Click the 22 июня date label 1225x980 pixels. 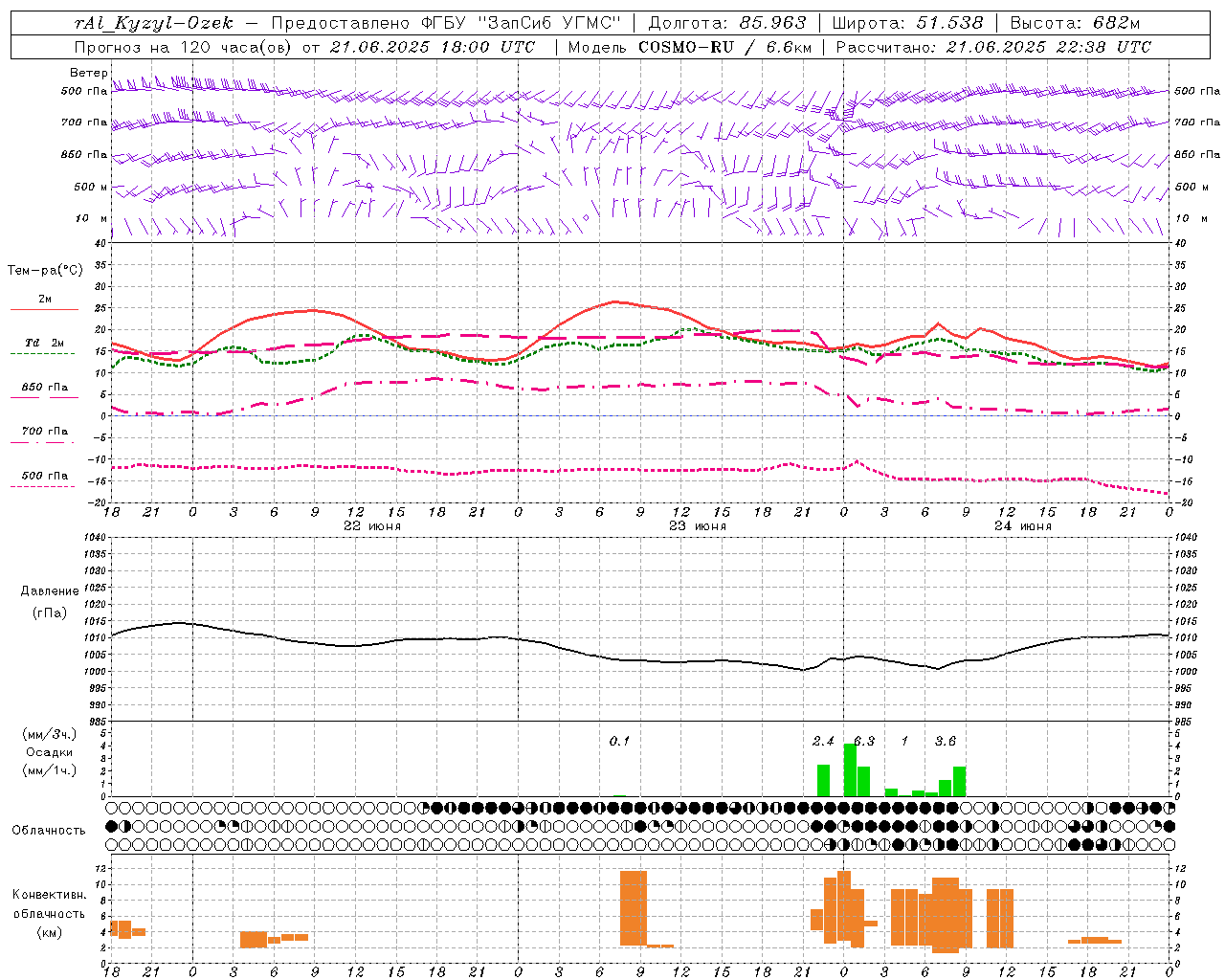coord(372,526)
